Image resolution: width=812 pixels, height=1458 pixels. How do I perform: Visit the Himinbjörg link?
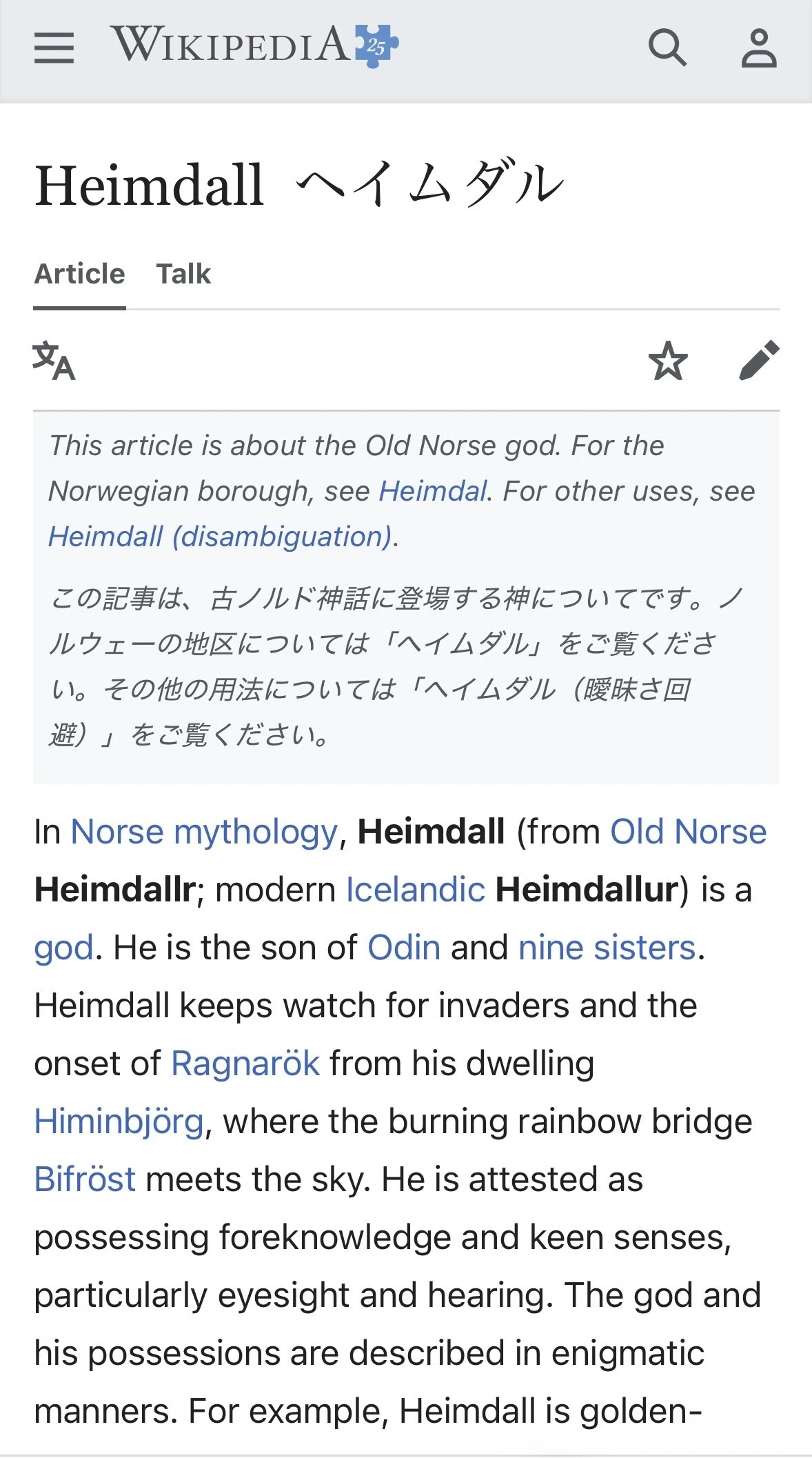click(119, 1122)
